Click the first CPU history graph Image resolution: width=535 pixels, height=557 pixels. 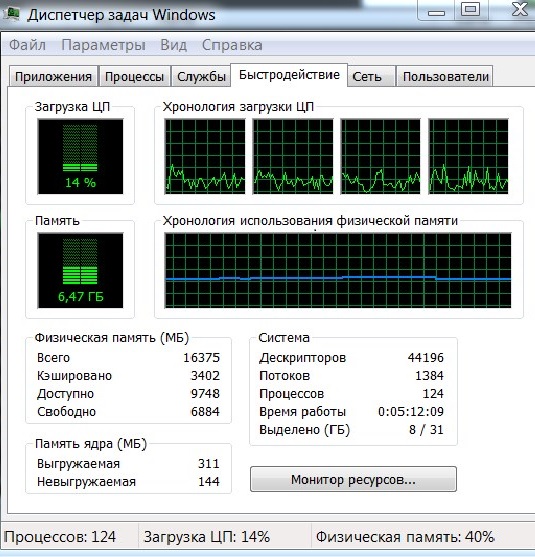click(x=205, y=157)
